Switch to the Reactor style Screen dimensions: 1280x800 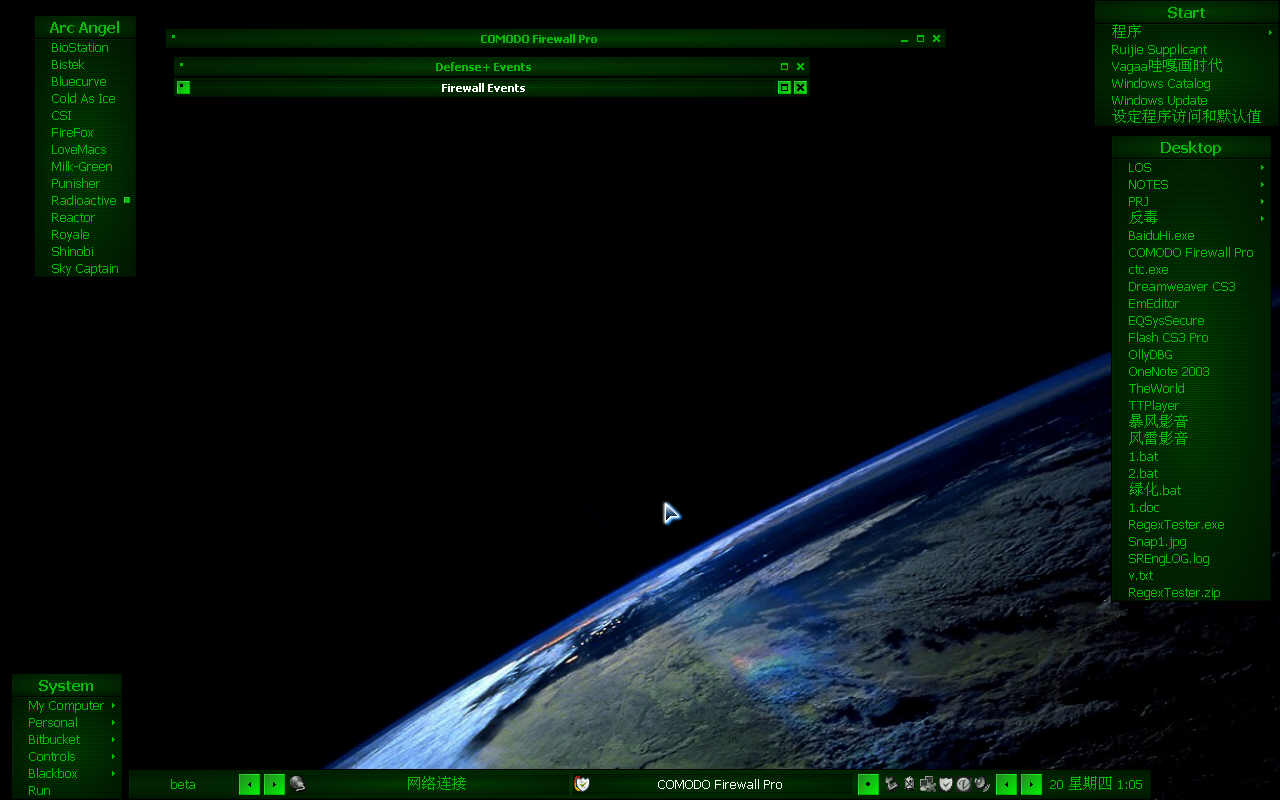[x=73, y=218]
